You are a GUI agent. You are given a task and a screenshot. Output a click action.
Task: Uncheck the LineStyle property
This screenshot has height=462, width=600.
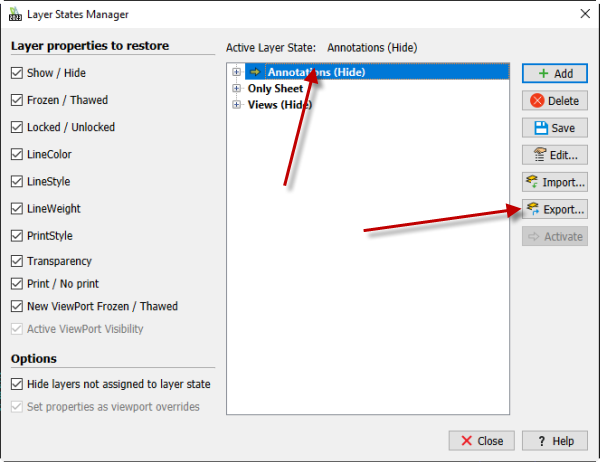click(17, 181)
